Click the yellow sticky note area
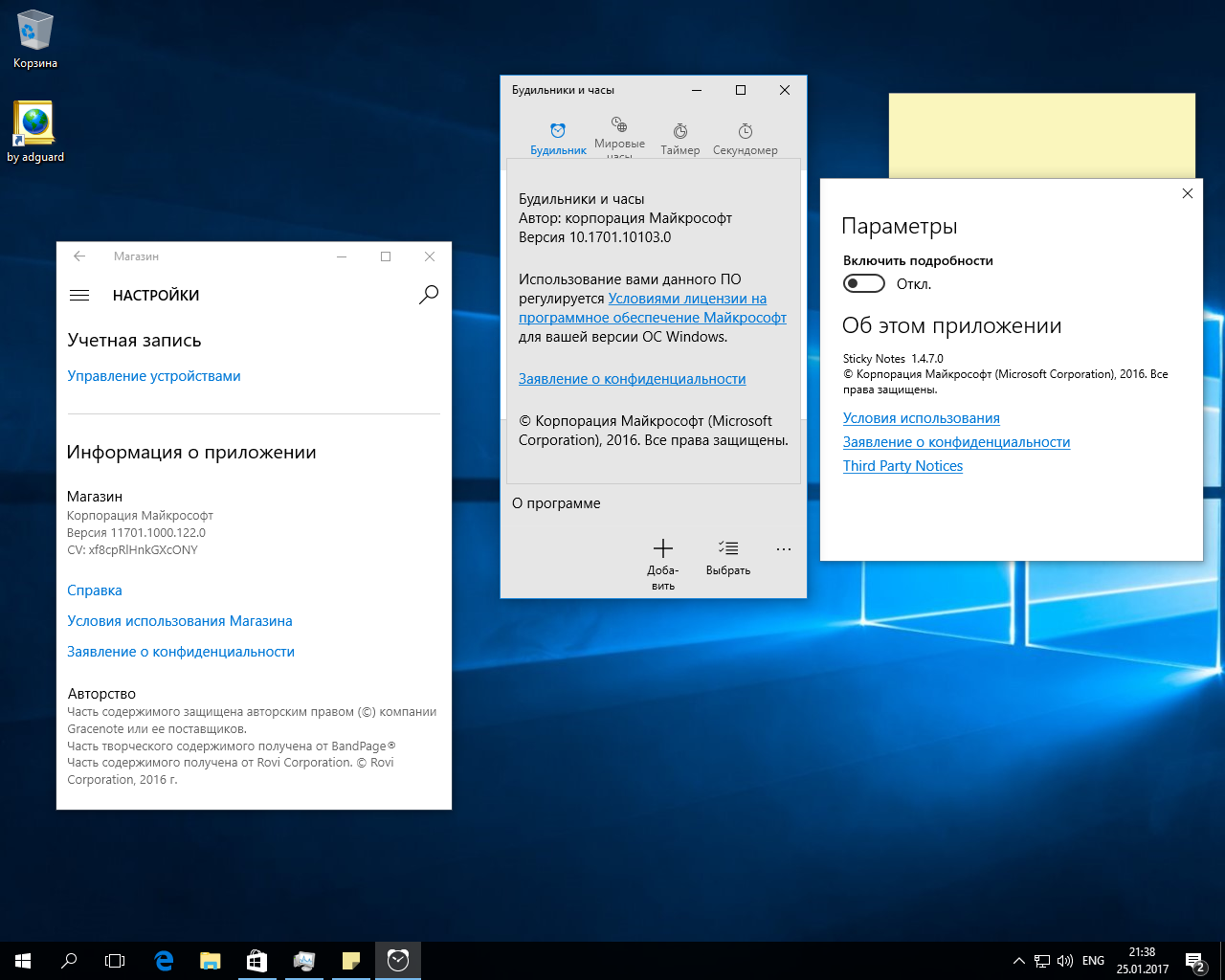1225x980 pixels. (x=1041, y=135)
